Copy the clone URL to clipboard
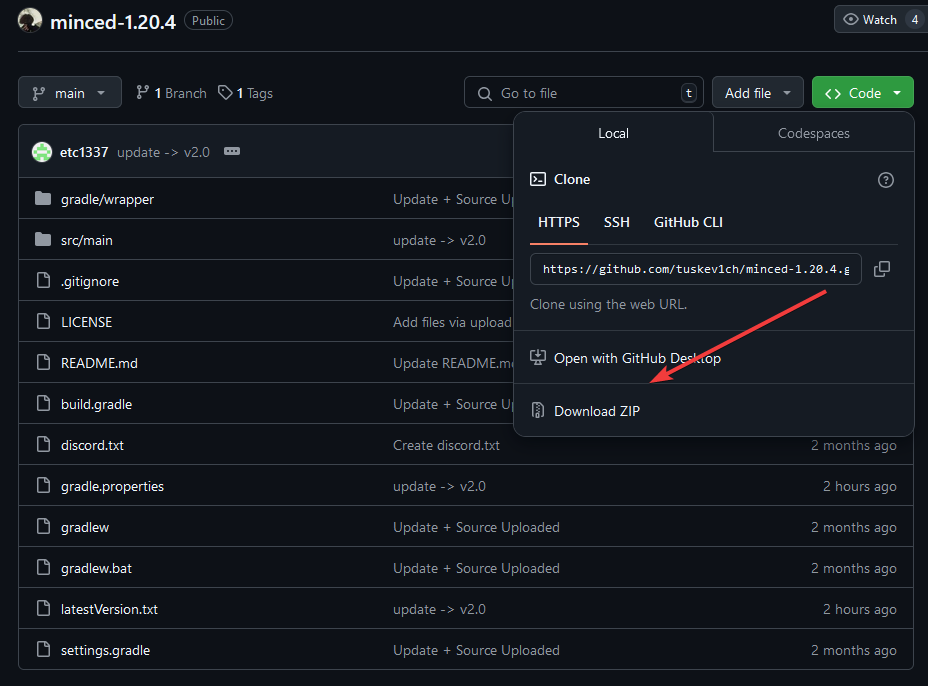Viewport: 928px width, 686px height. (x=882, y=269)
